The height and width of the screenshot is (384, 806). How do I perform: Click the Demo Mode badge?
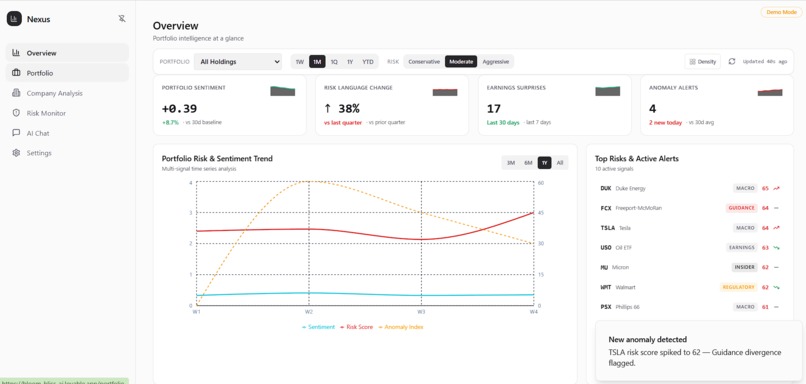click(x=781, y=12)
